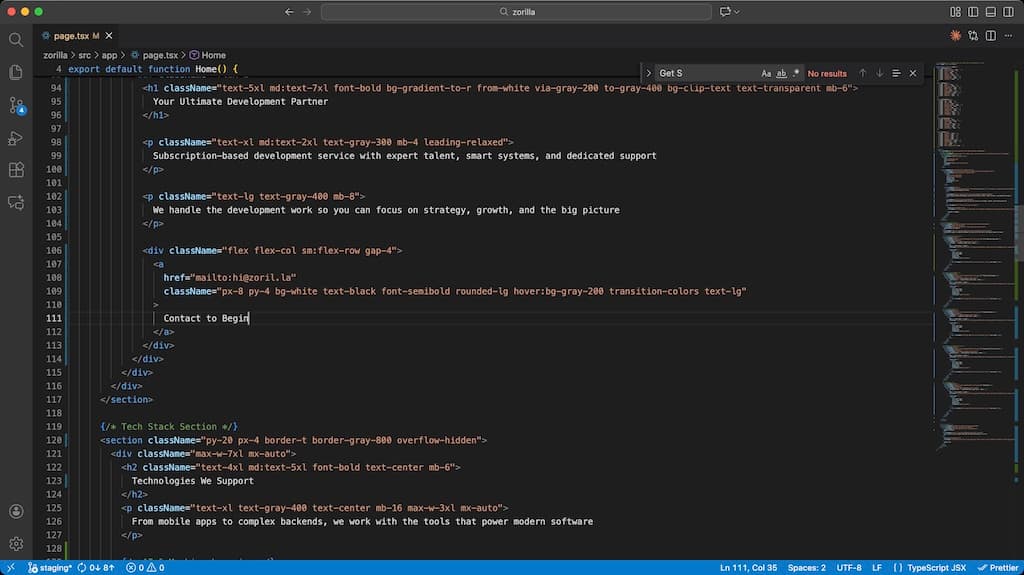1024x575 pixels.
Task: Click the Claude starburst icon in editor toolbar
Action: coord(956,36)
